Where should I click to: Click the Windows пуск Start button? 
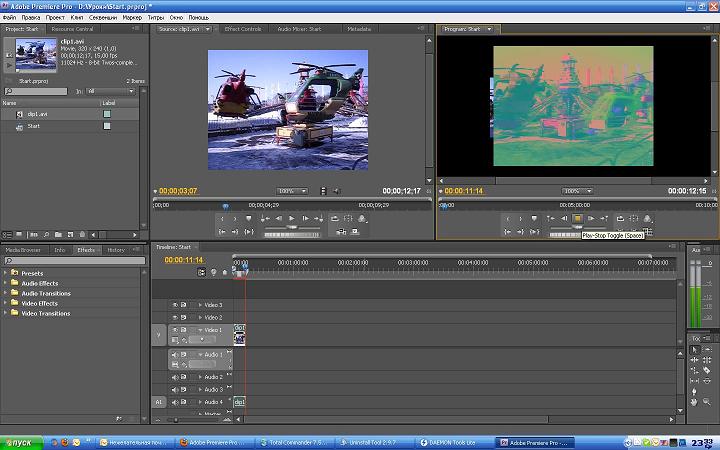point(20,441)
